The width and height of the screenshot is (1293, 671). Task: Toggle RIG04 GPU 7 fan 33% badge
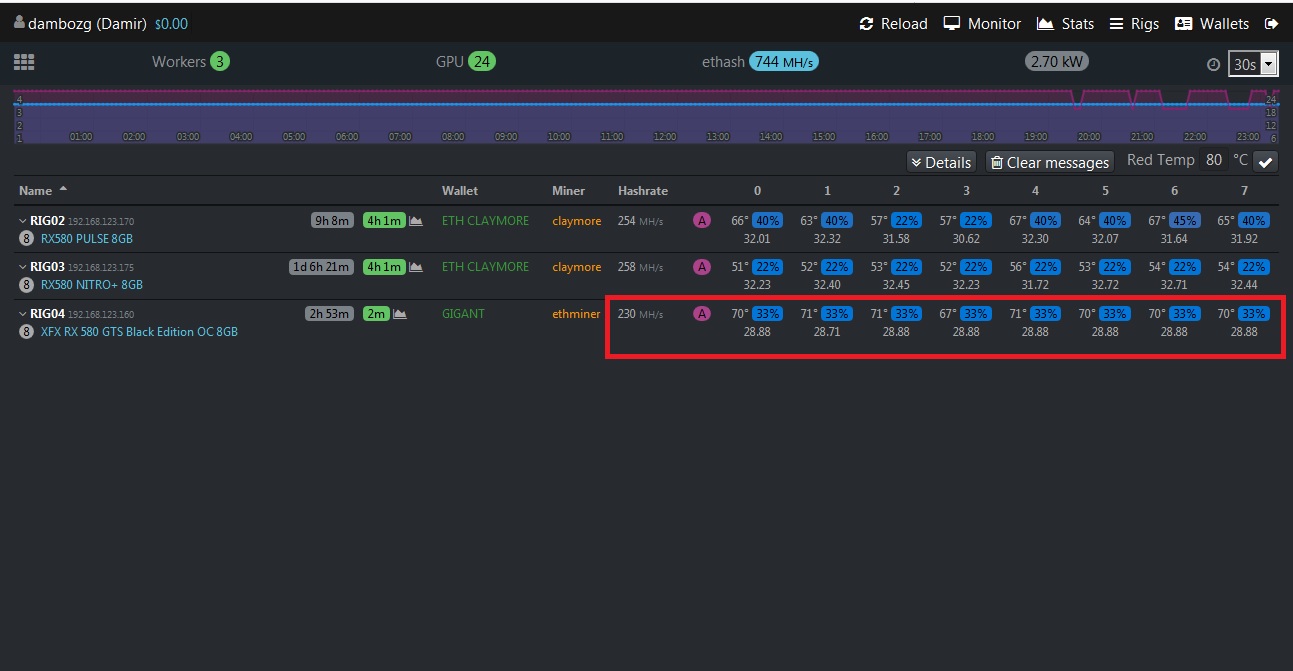point(1253,314)
